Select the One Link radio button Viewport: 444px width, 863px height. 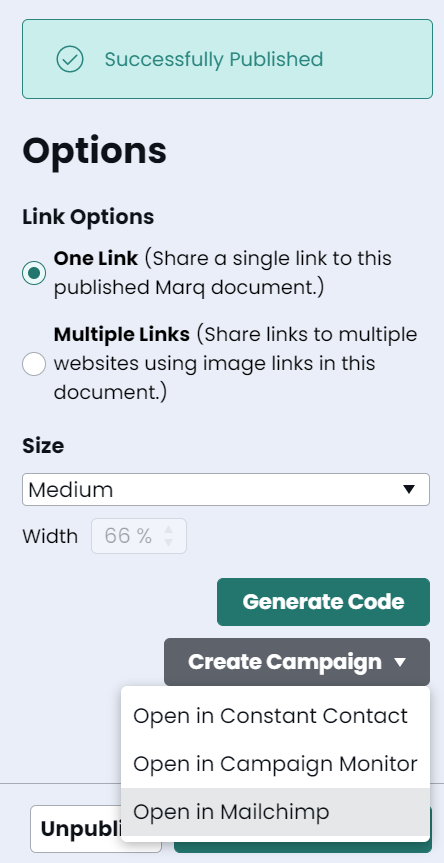point(34,273)
